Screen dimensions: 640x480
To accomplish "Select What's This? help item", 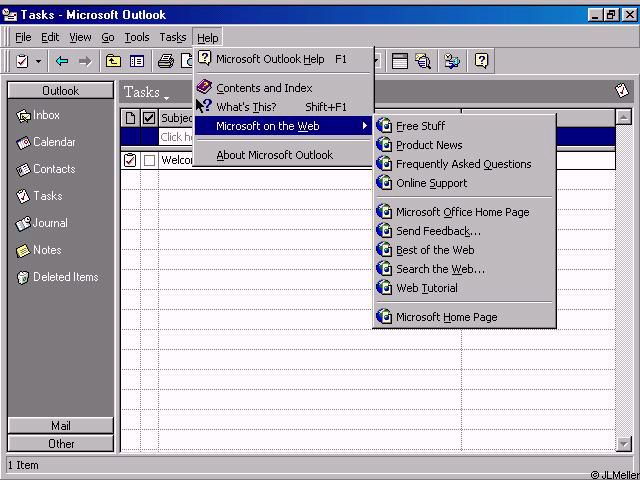I will (x=283, y=107).
